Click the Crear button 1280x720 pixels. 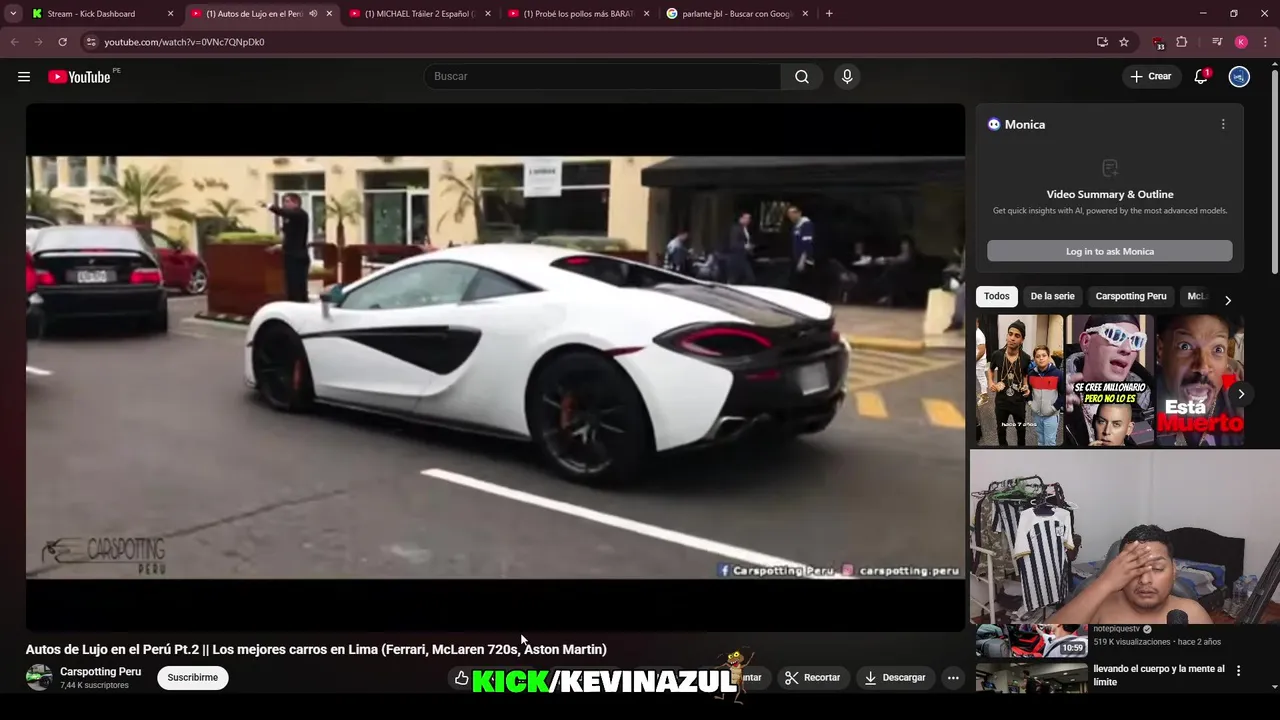(x=1151, y=77)
